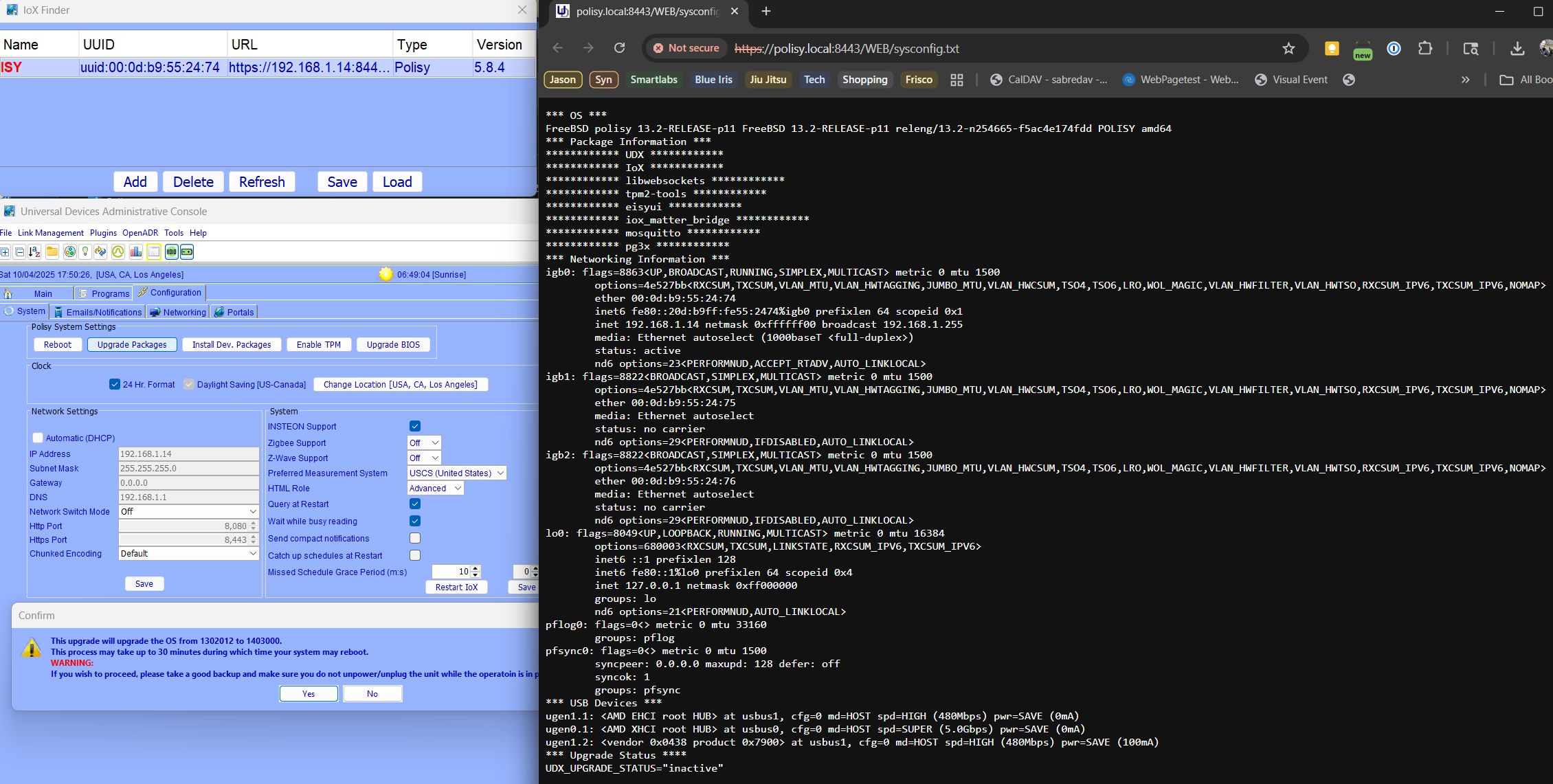Click the bar chart toolbar icon

click(x=136, y=251)
